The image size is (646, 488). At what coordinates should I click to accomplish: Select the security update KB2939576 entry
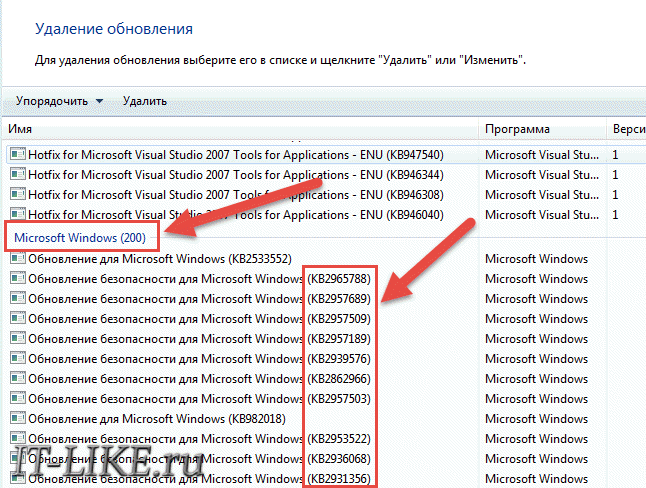click(199, 359)
